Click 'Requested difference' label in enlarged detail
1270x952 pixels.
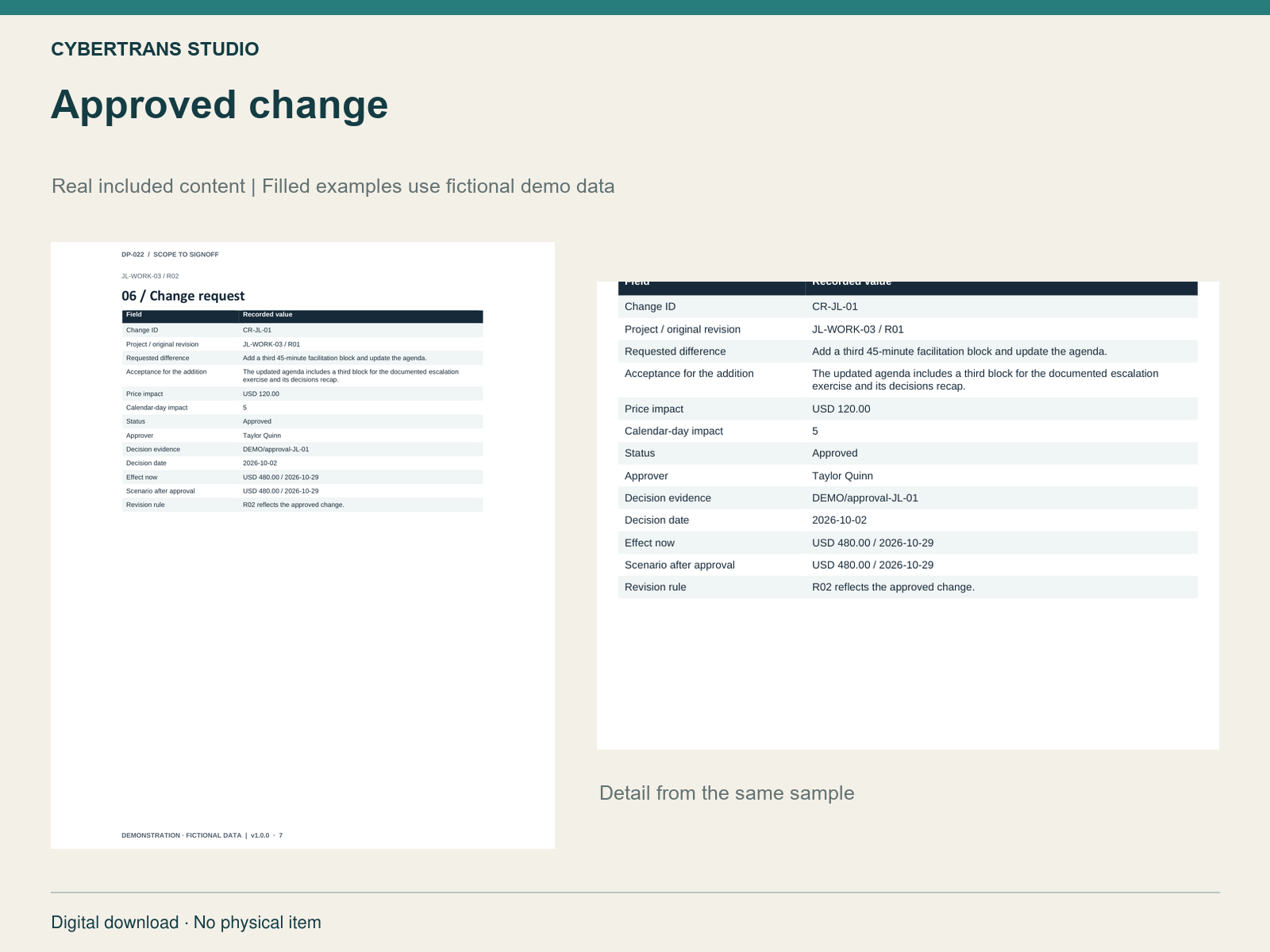[675, 351]
